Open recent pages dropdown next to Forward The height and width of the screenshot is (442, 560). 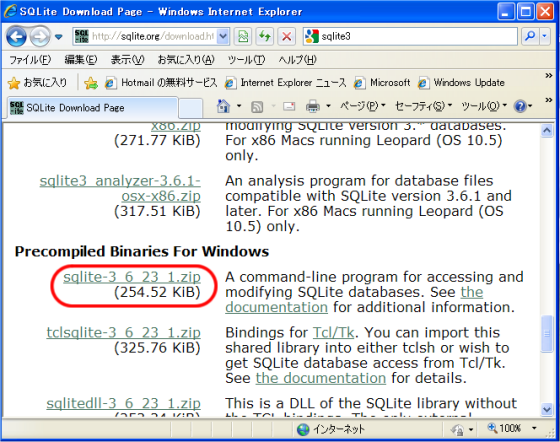tap(59, 36)
